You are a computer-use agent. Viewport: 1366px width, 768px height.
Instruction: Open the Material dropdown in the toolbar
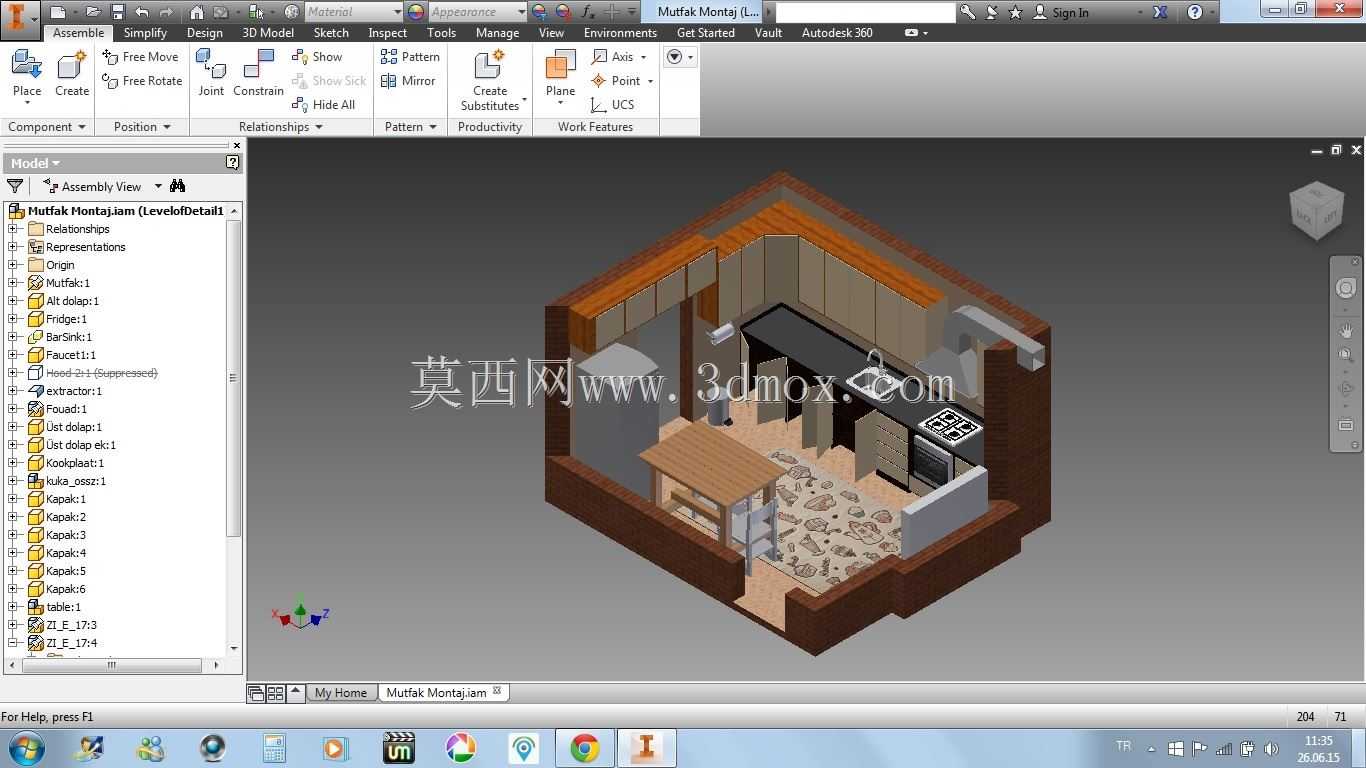(x=353, y=12)
